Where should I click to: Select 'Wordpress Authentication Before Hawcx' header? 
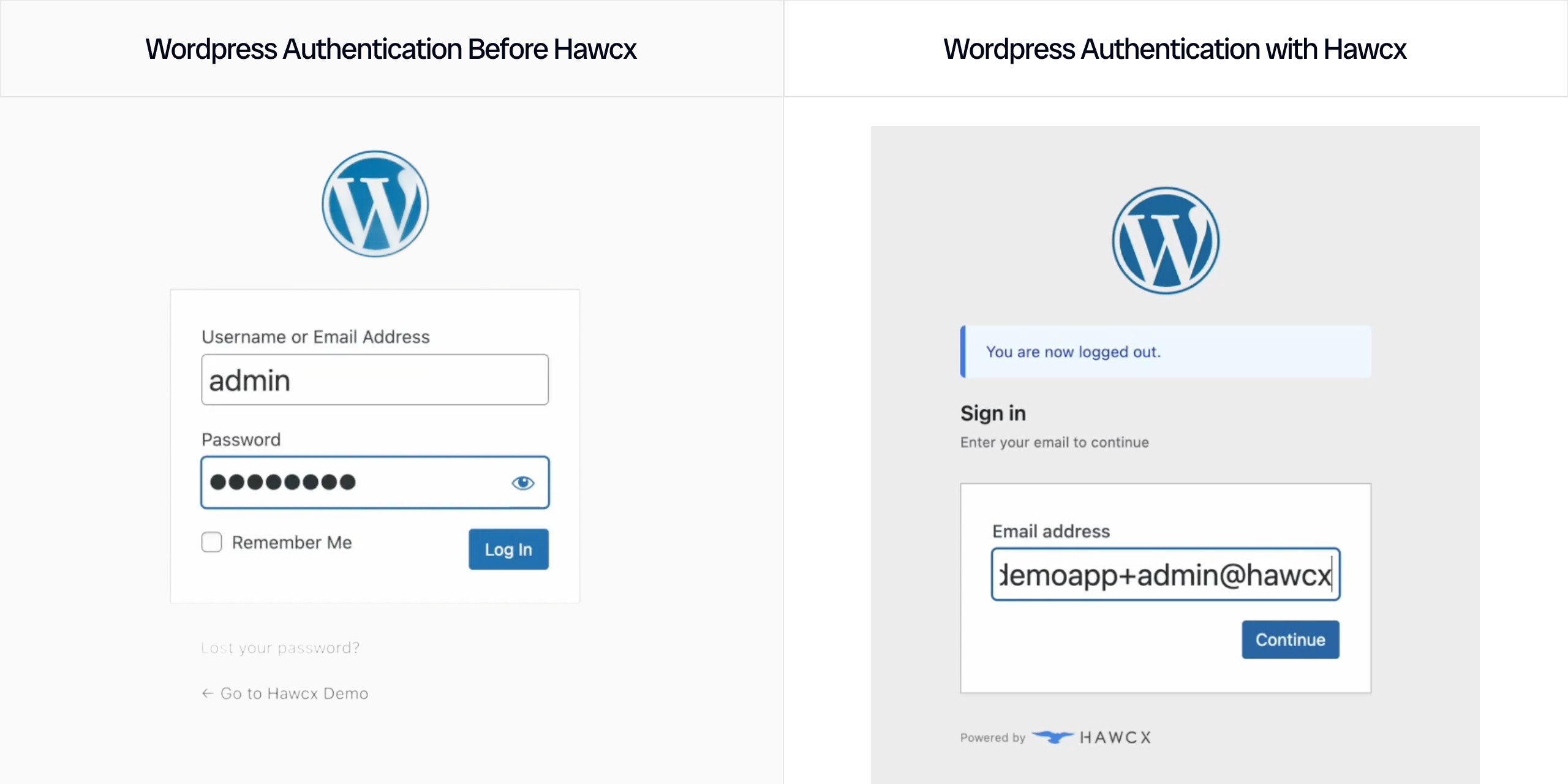point(391,49)
